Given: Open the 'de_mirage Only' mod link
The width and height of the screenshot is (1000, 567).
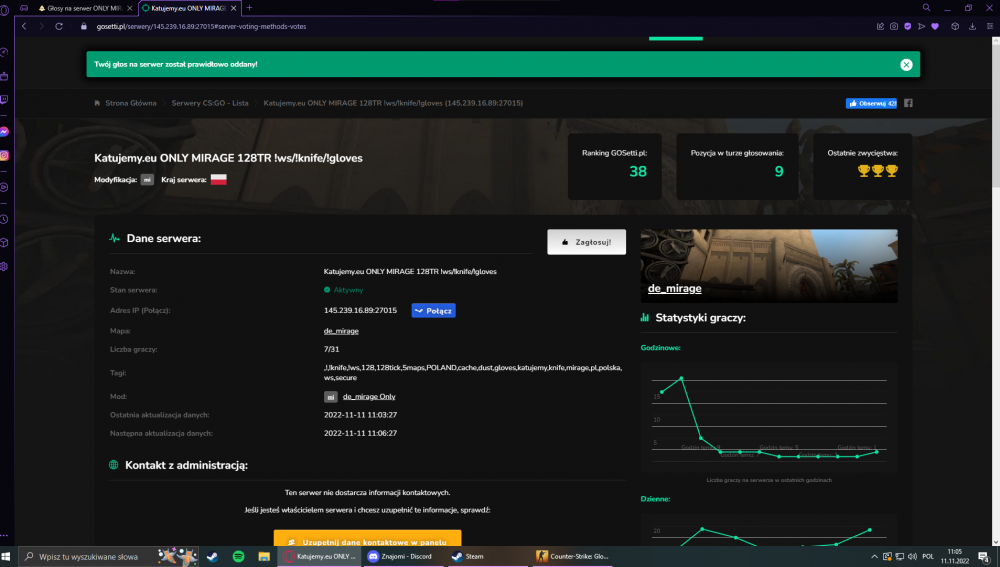Looking at the screenshot, I should 369,397.
